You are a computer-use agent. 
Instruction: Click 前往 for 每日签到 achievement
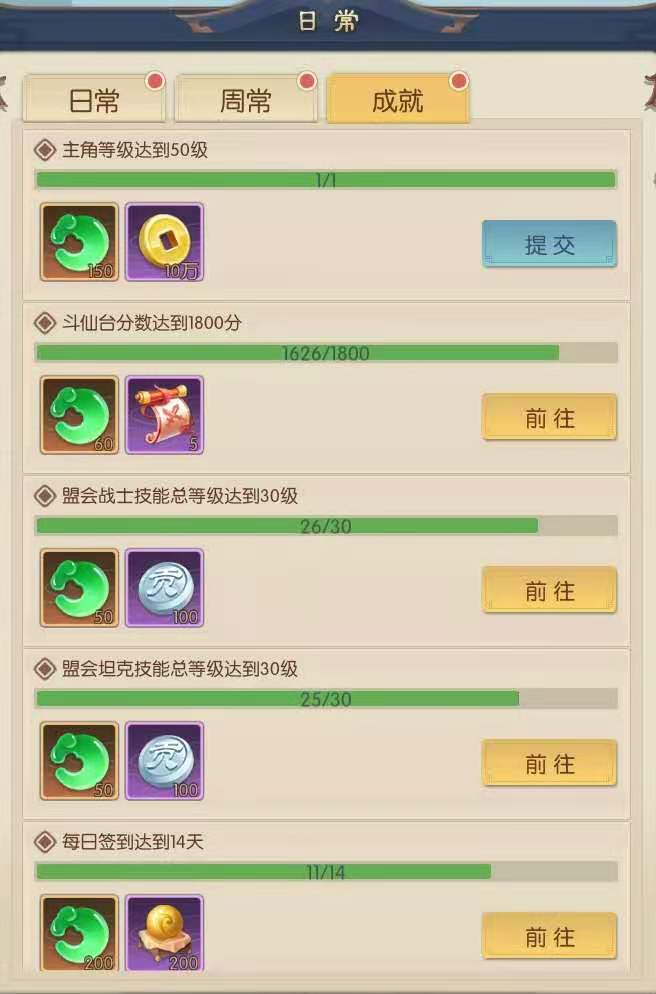tap(550, 936)
